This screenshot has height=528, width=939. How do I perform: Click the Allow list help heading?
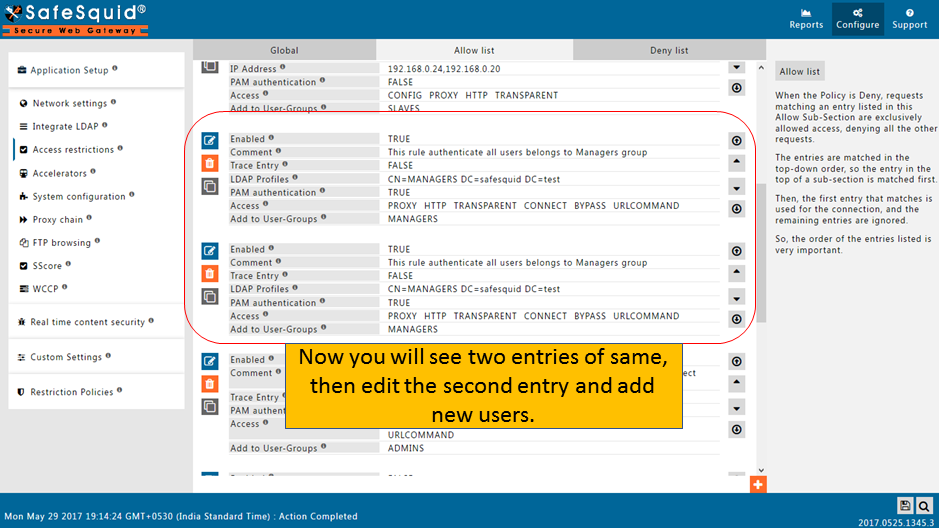pos(799,71)
